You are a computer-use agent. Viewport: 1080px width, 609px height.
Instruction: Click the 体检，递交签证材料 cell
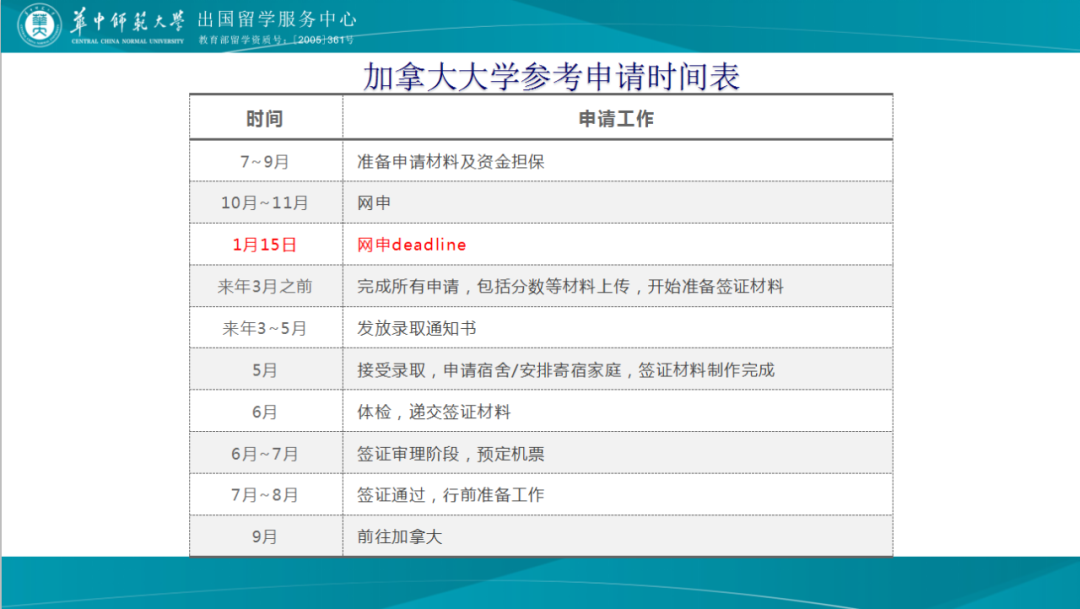(x=434, y=412)
